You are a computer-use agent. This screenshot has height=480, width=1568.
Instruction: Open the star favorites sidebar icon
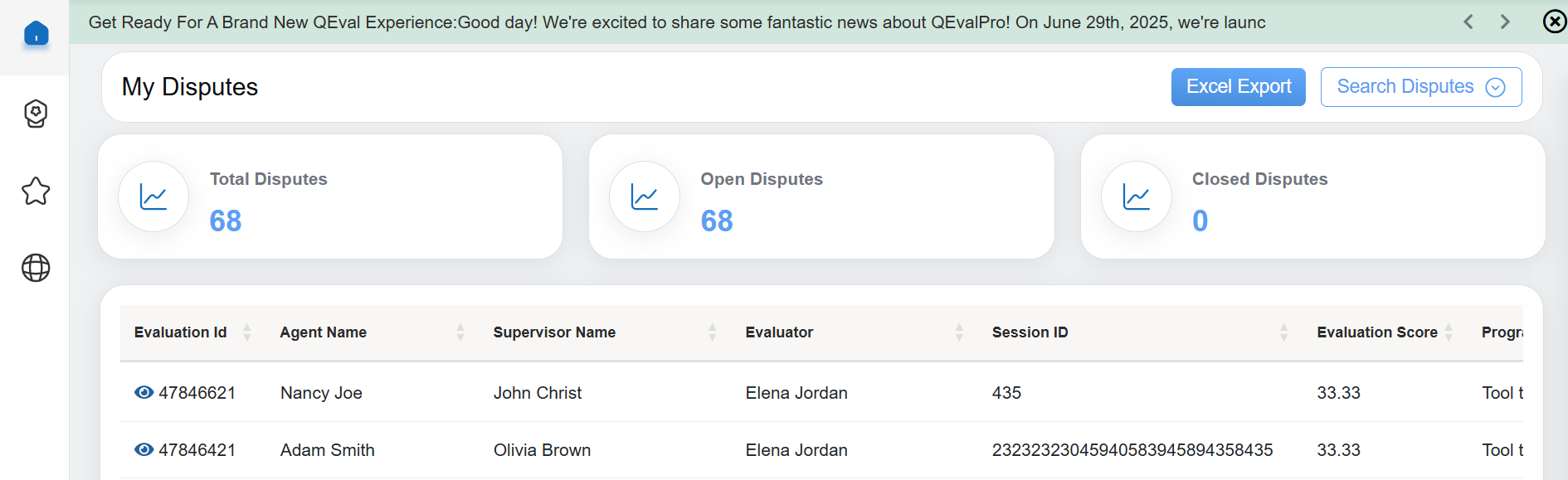click(36, 192)
